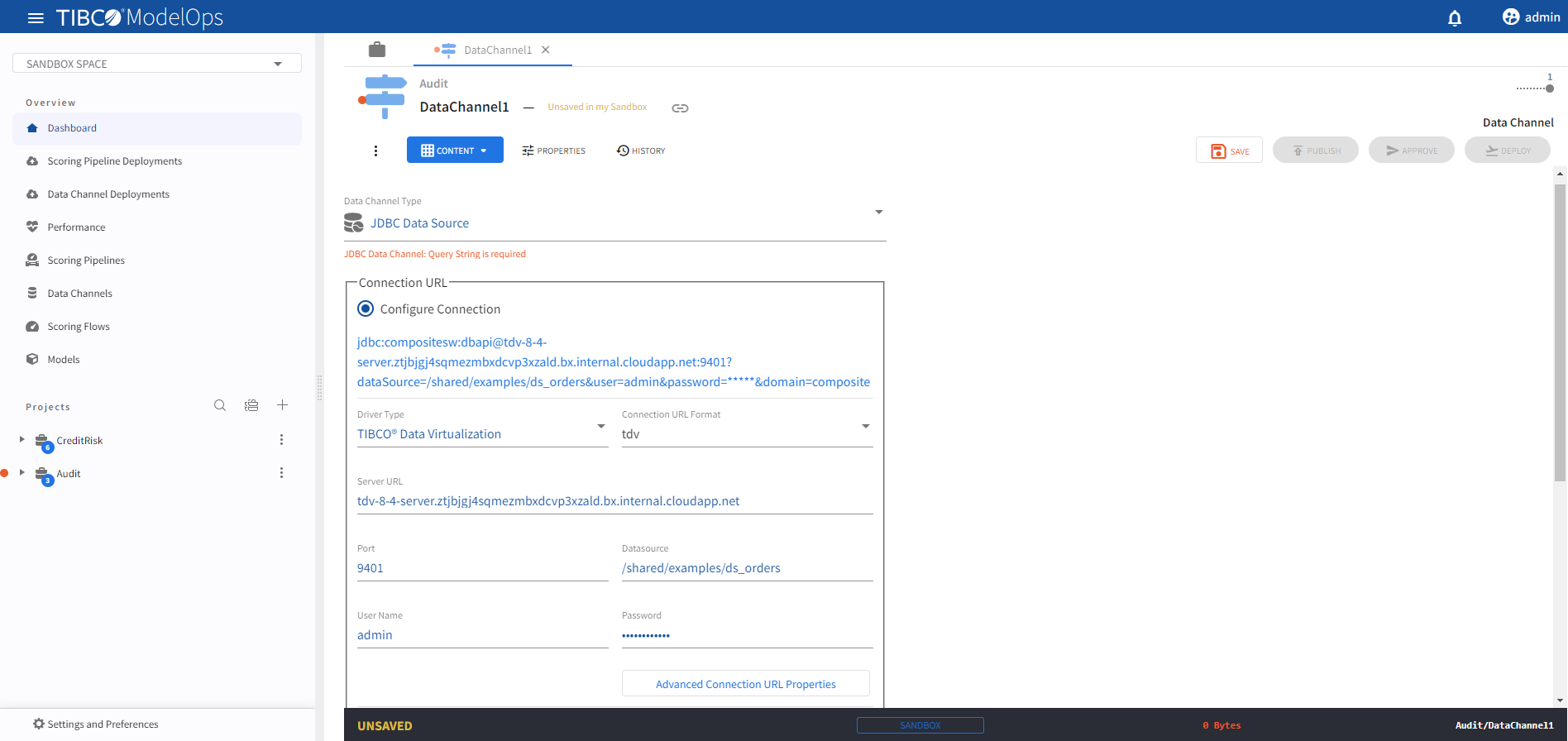Expand the Audit project
This screenshot has height=741, width=1568.
22,473
